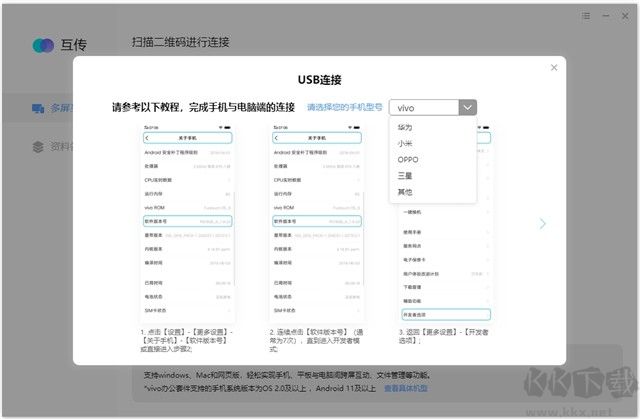
Task: Open the 查看具体机型 link
Action: (406, 388)
